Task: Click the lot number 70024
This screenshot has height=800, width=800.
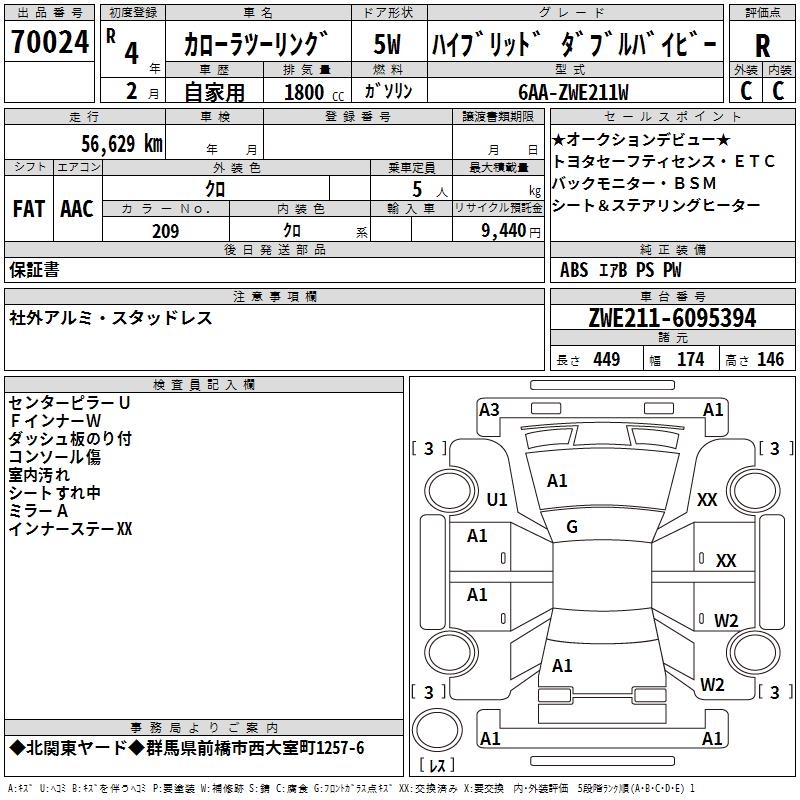Action: [x=49, y=44]
